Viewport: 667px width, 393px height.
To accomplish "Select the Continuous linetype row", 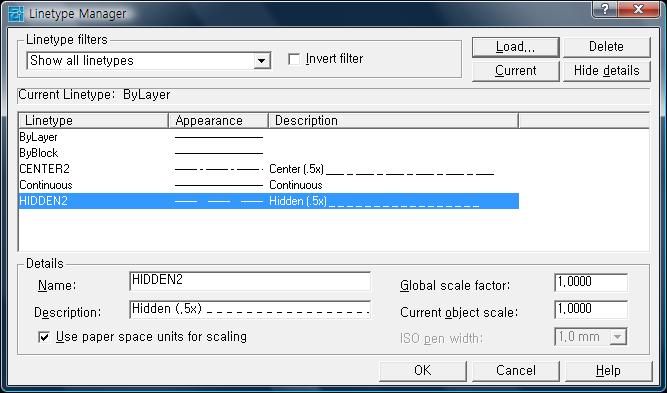I will click(x=269, y=185).
